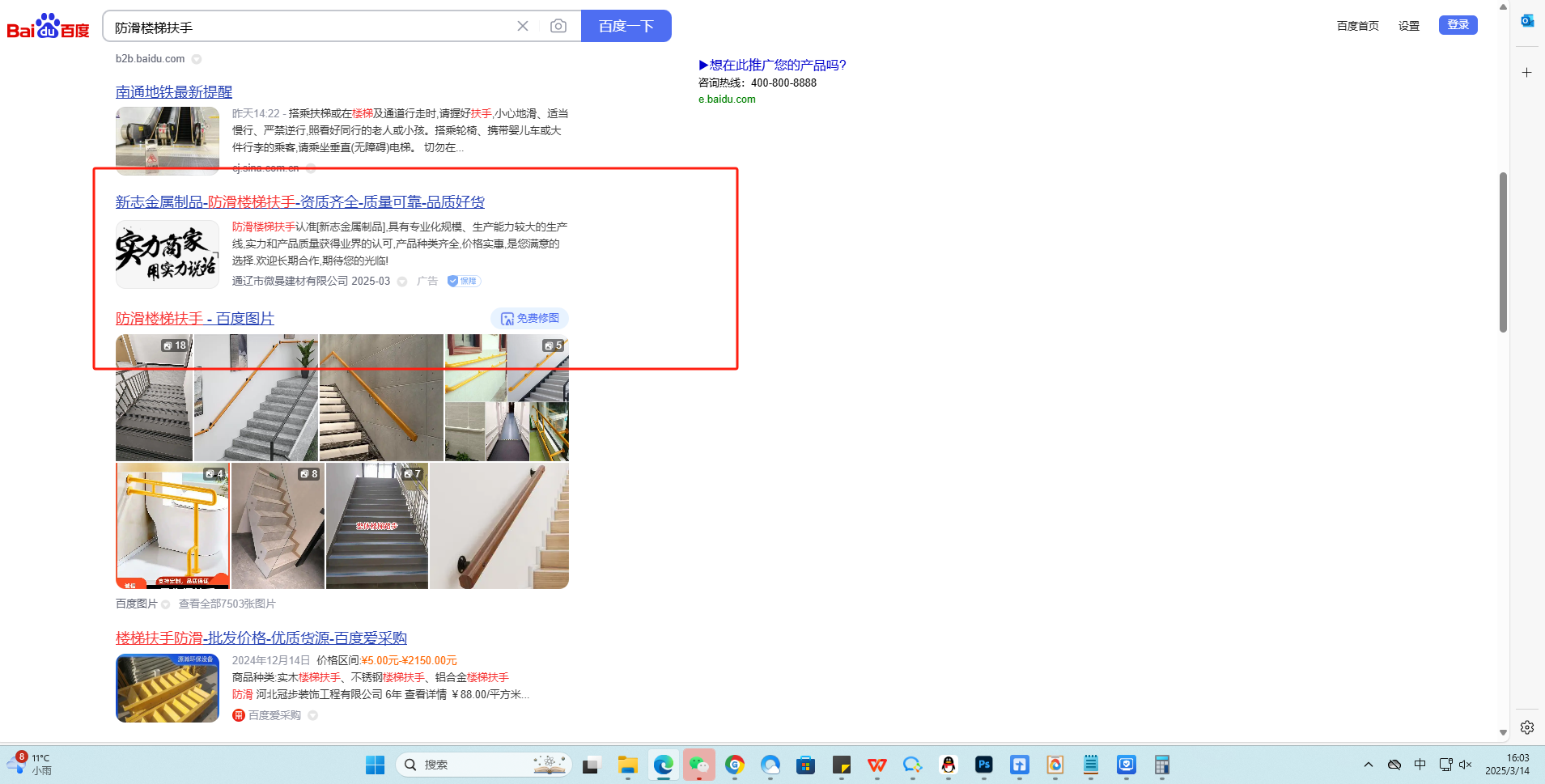Open the wooden round handrail image
The width and height of the screenshot is (1545, 784).
point(499,526)
